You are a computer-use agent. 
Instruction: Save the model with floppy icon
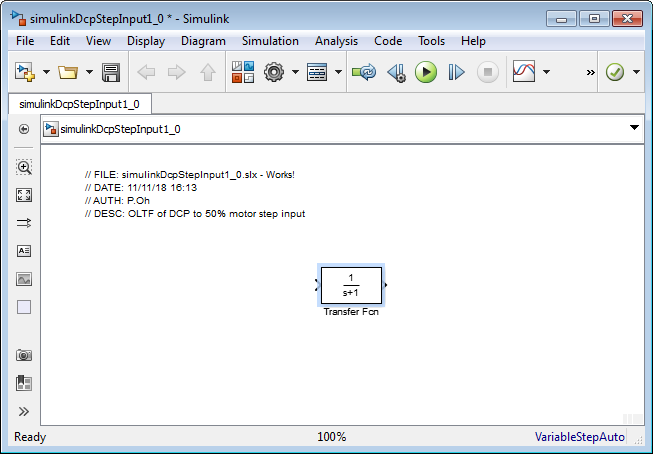point(111,72)
